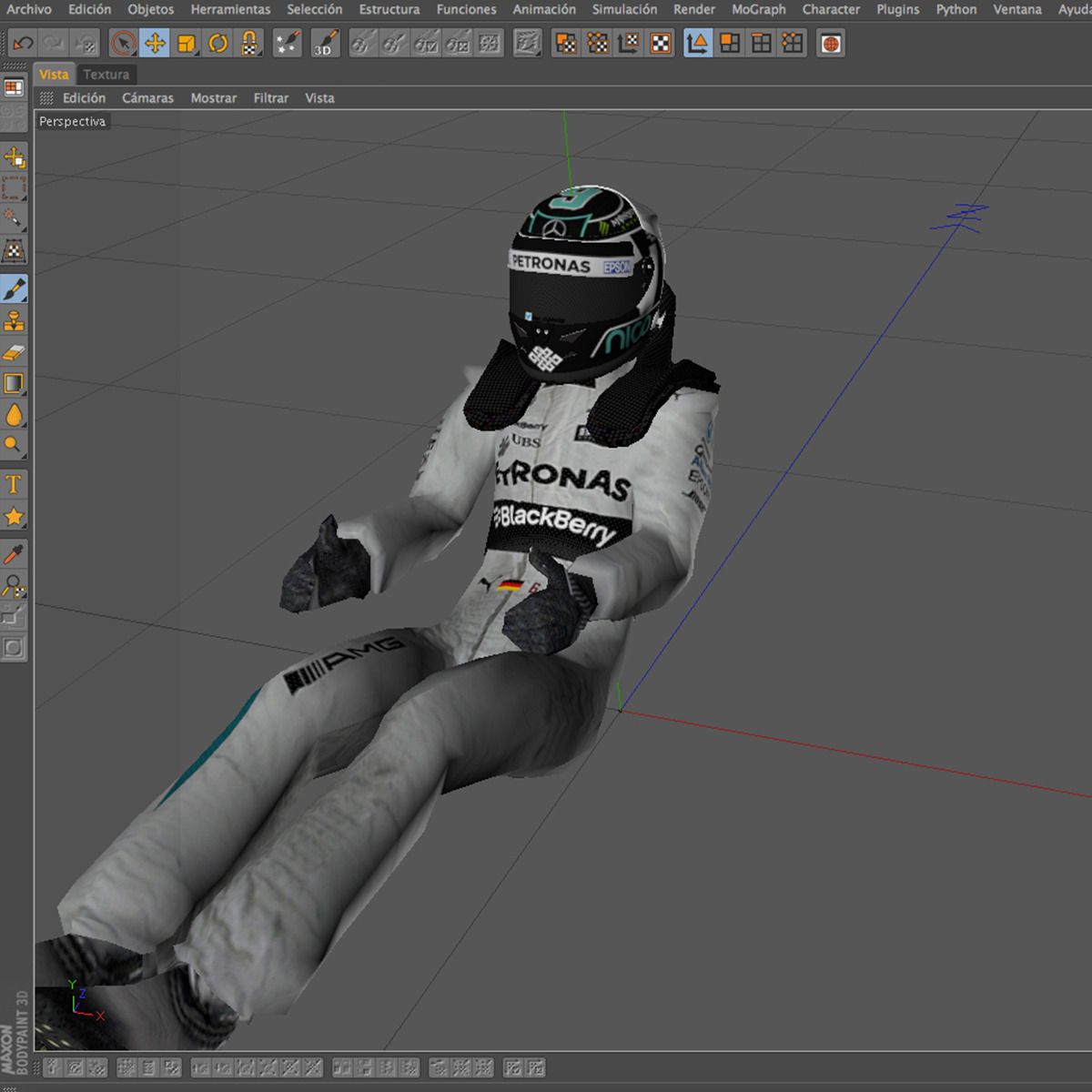Open the Python menu
The image size is (1092, 1092).
point(956,9)
